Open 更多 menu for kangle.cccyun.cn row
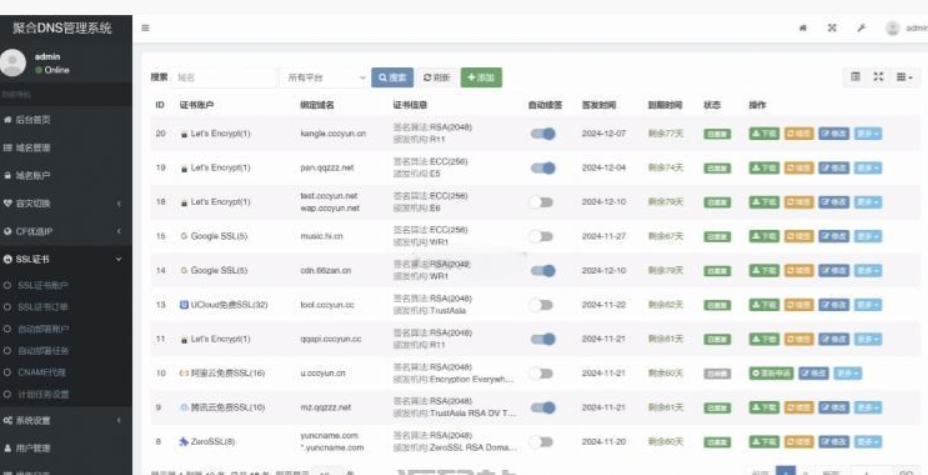 [868, 134]
